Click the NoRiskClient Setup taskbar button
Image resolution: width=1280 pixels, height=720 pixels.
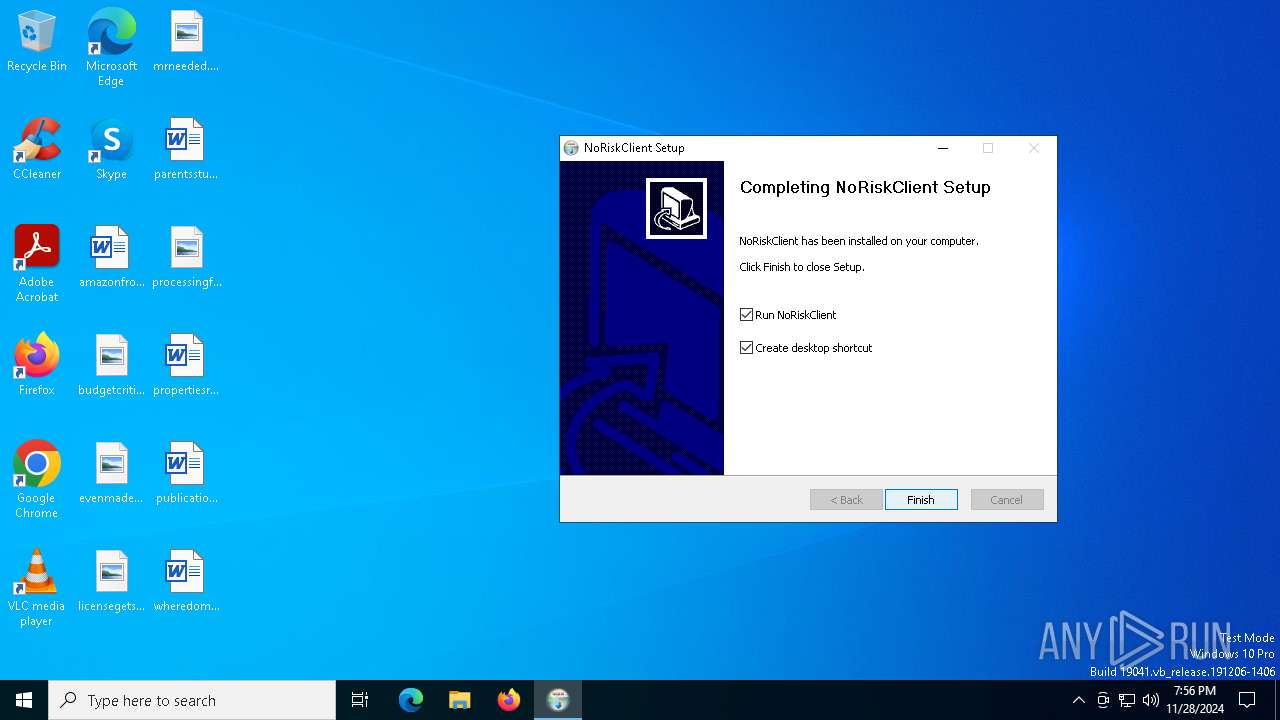coord(558,700)
